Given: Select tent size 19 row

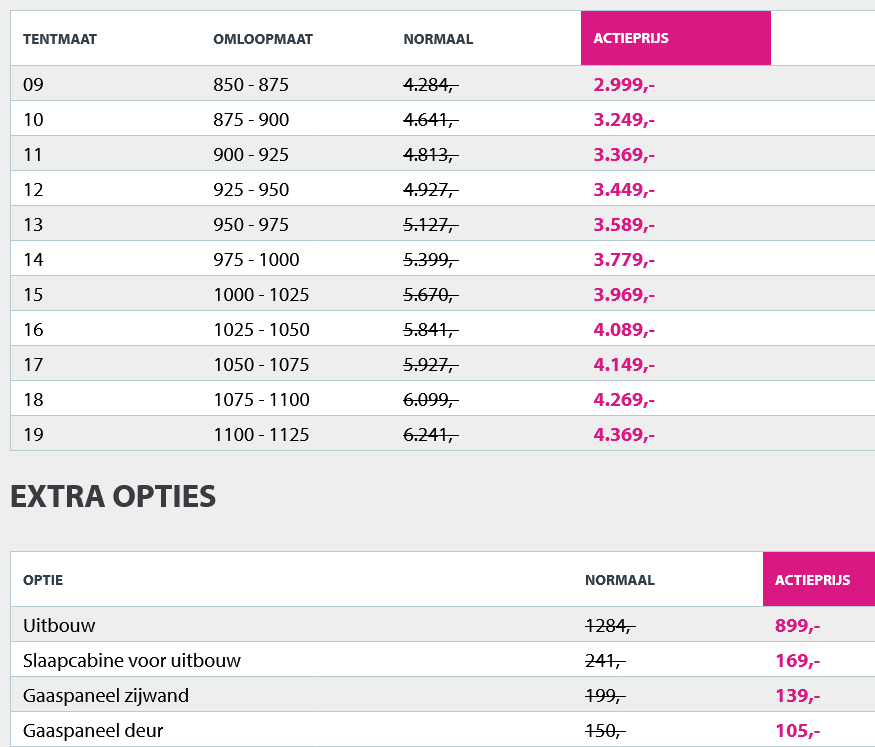Looking at the screenshot, I should (34, 435).
